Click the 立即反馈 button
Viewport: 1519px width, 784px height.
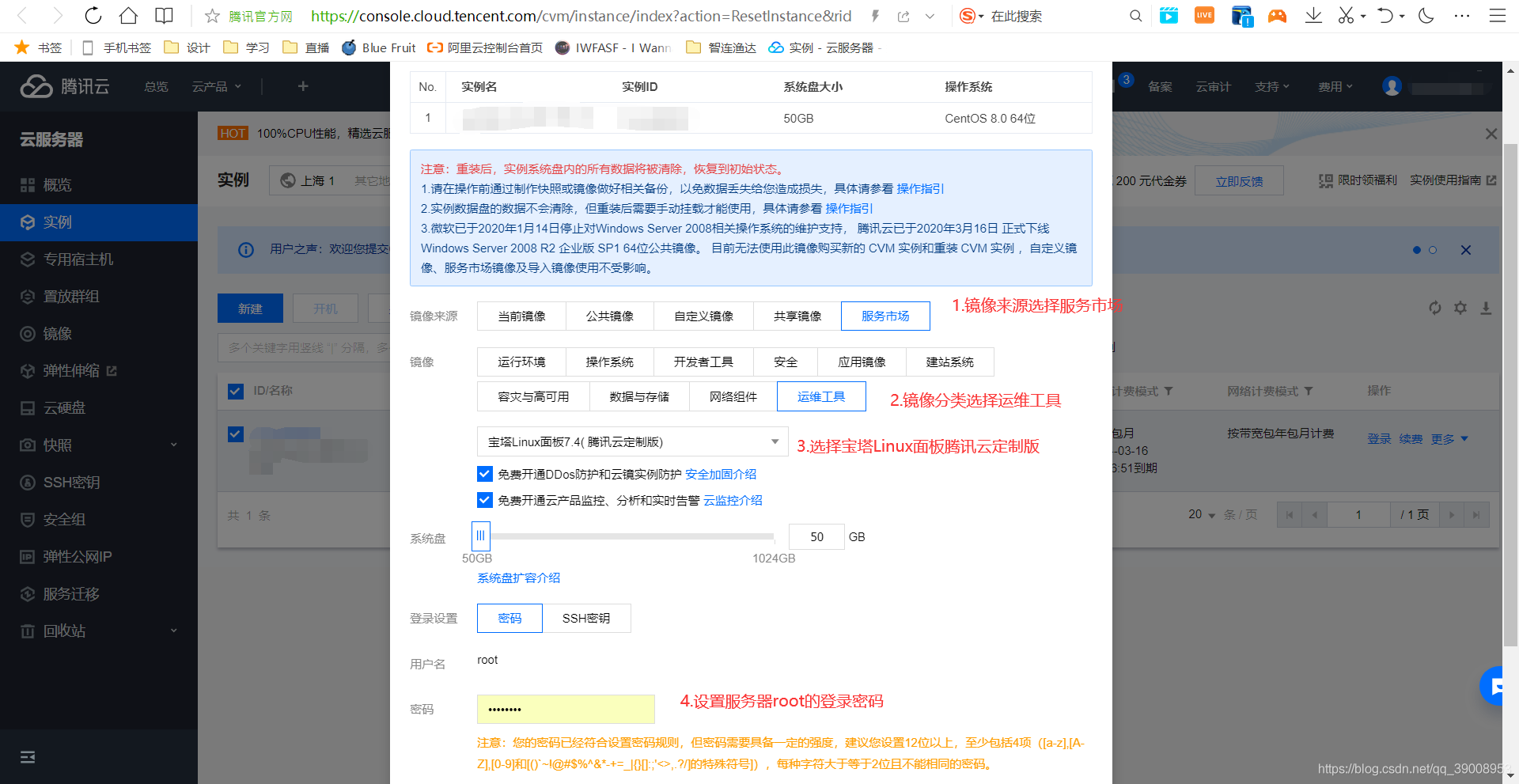(x=1239, y=181)
